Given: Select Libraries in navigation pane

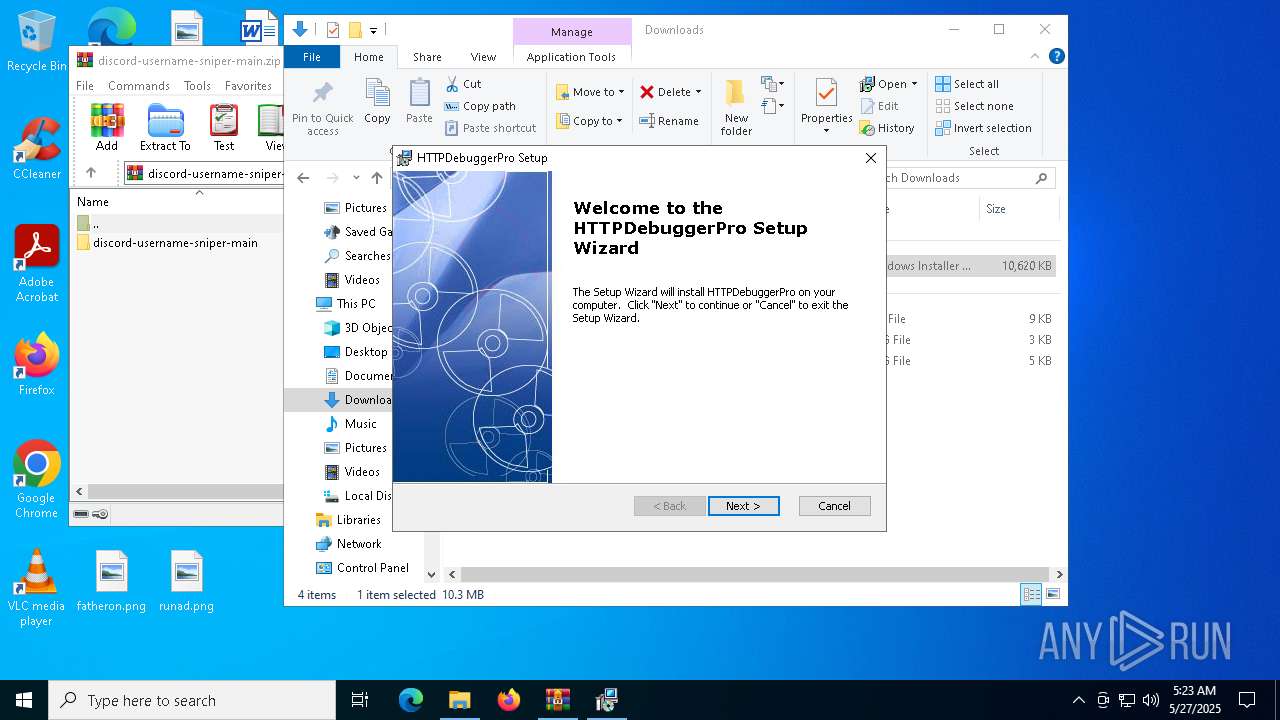Looking at the screenshot, I should pyautogui.click(x=348, y=520).
